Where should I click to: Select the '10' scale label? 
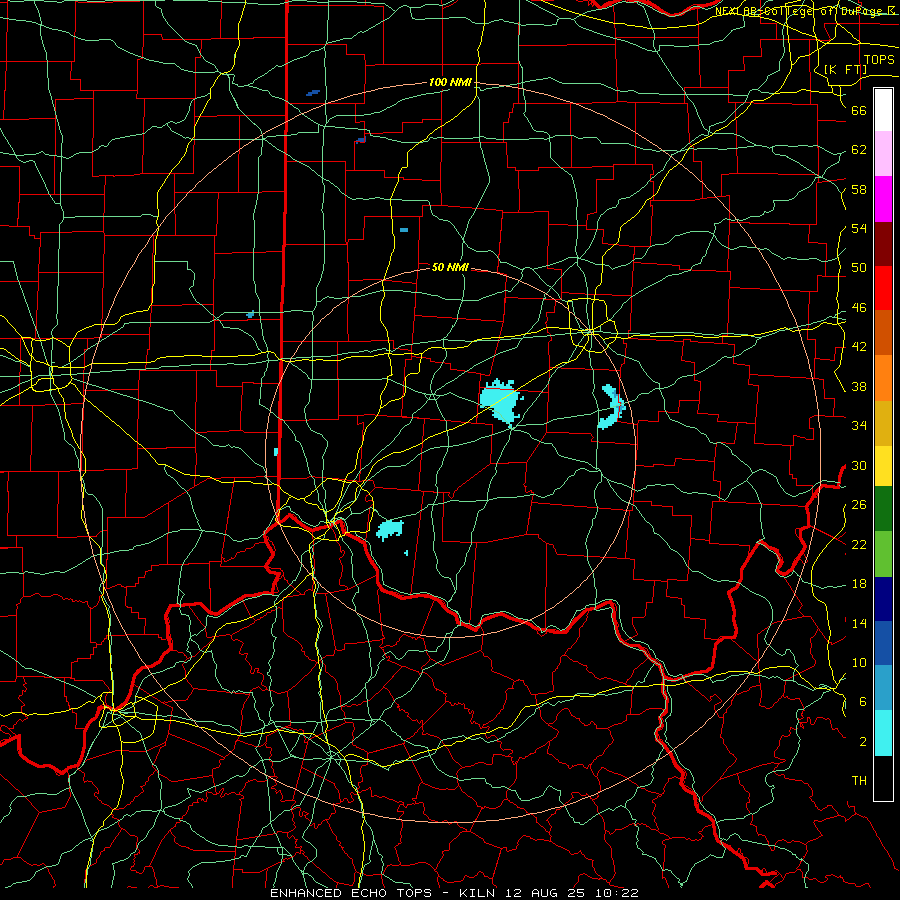[859, 663]
